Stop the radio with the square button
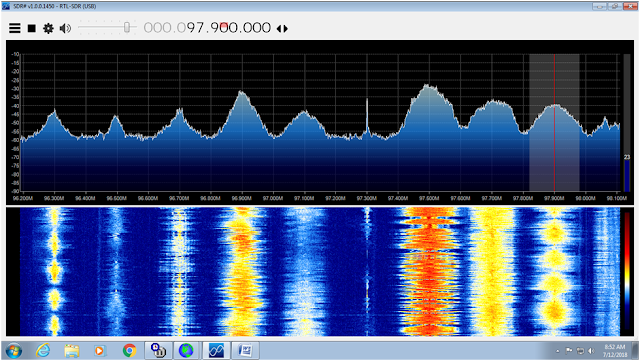 click(31, 28)
